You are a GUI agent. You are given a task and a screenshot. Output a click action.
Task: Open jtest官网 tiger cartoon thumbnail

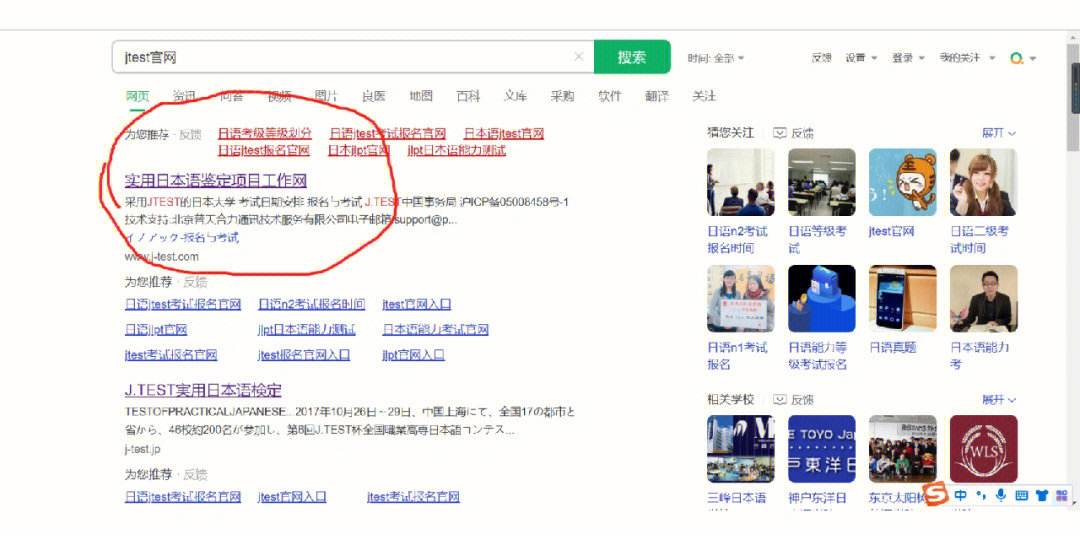(902, 182)
